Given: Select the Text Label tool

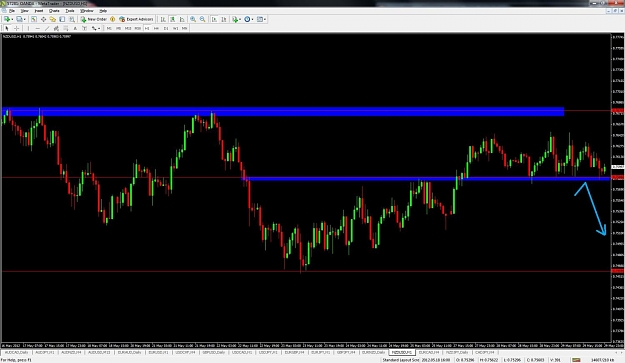Looking at the screenshot, I should tap(85, 28).
